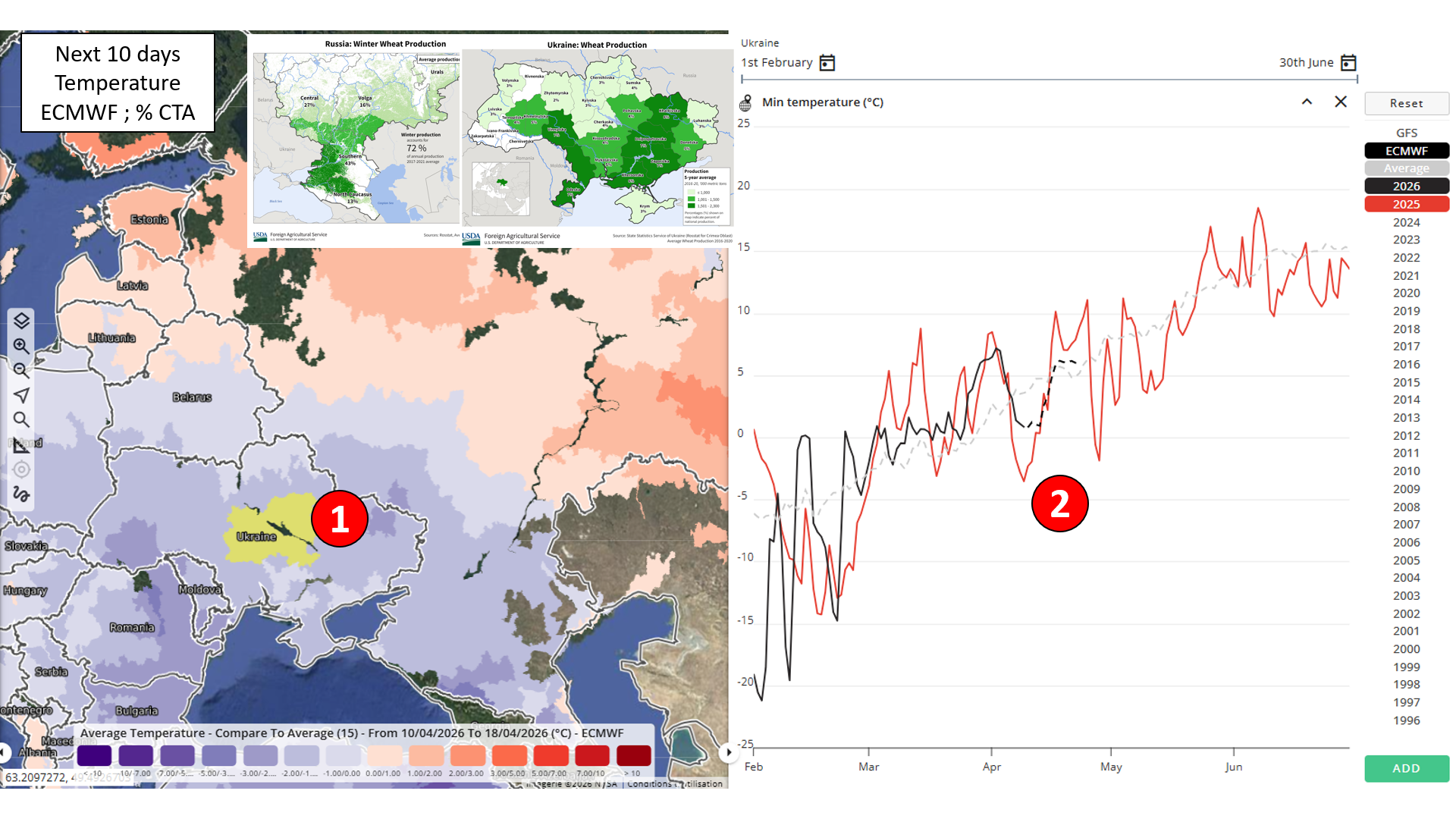Toggle the Average series on chart
This screenshot has width=1456, height=819.
pyautogui.click(x=1406, y=168)
